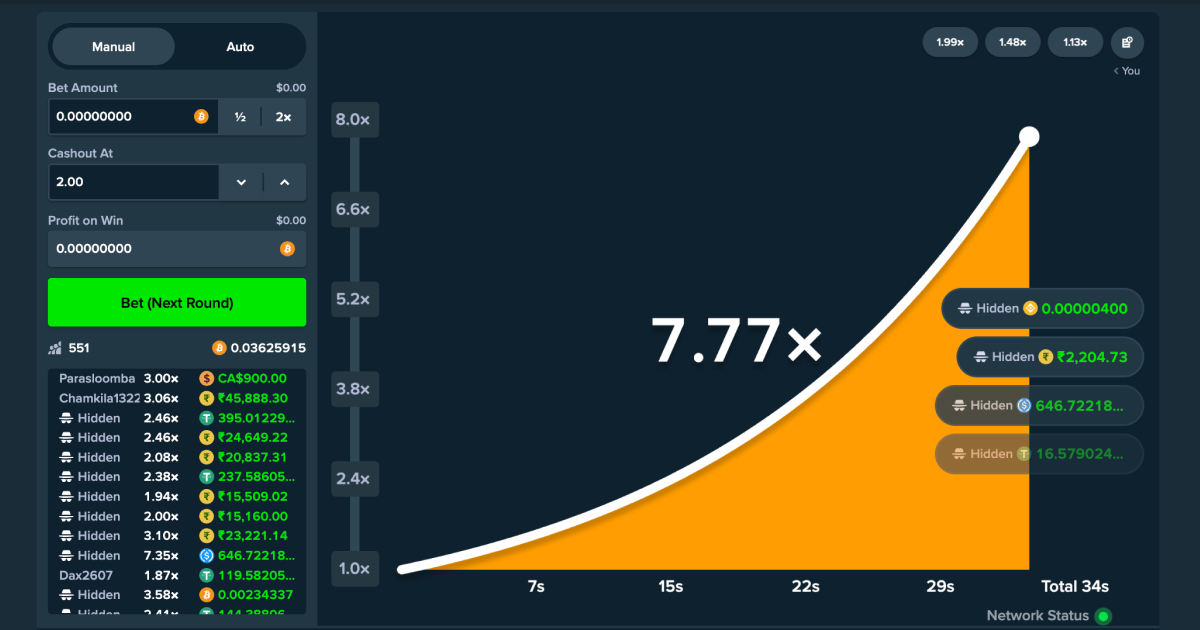Click the ₹45,888.30 payout amount
Image resolution: width=1200 pixels, height=630 pixels.
(x=252, y=398)
